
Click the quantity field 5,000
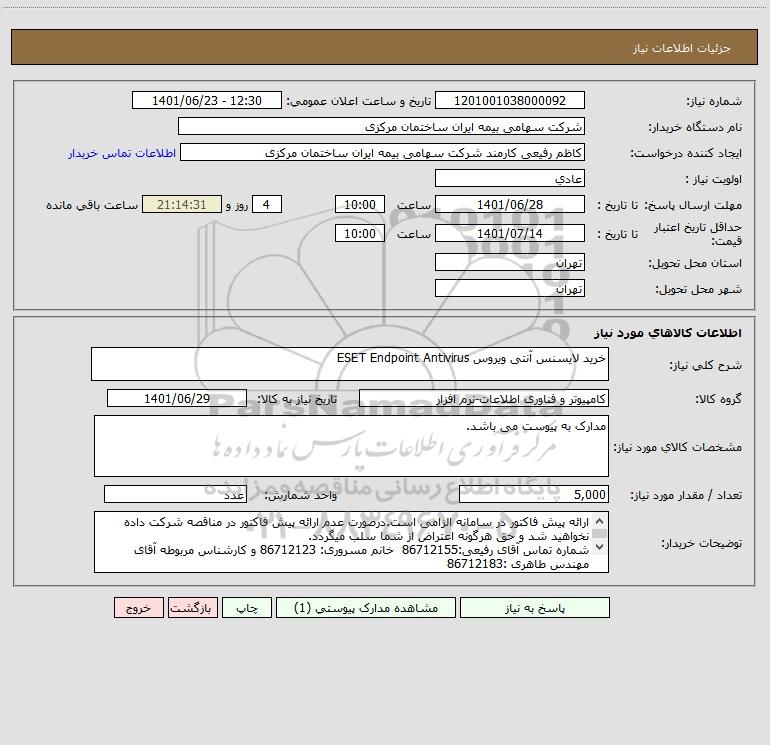[x=534, y=495]
